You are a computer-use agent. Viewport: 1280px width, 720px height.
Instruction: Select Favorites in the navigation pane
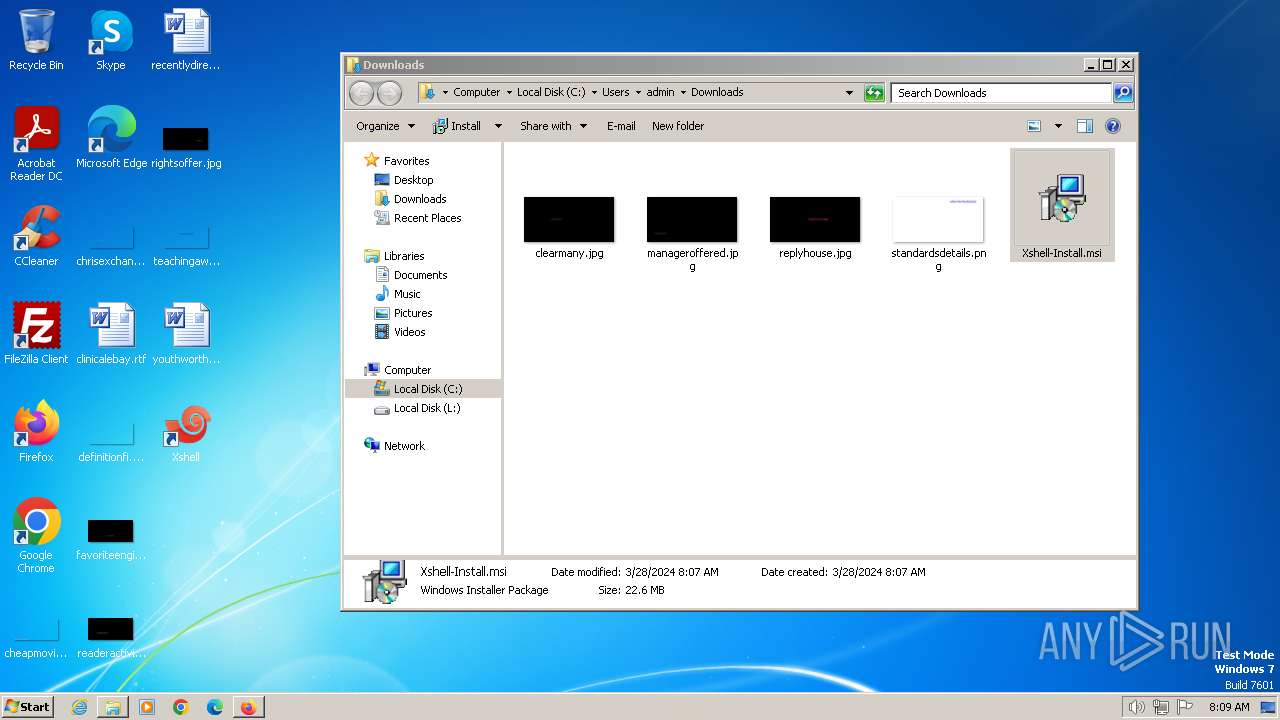click(x=406, y=161)
